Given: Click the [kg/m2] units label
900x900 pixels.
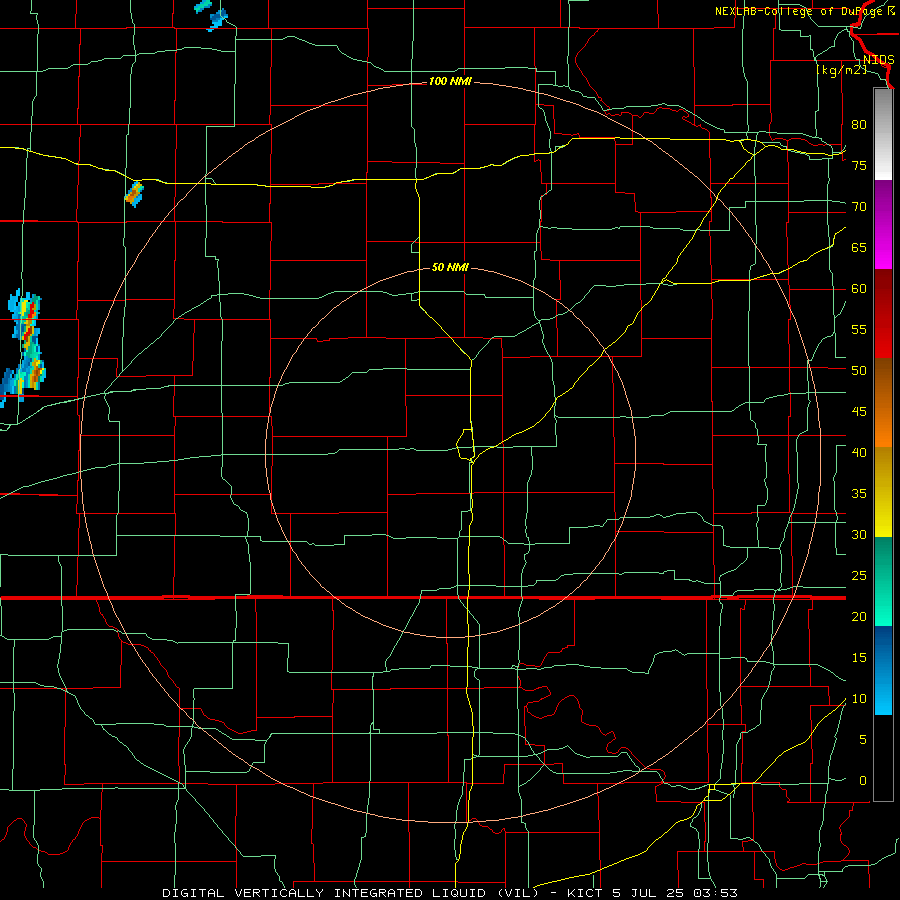Looking at the screenshot, I should pos(841,70).
